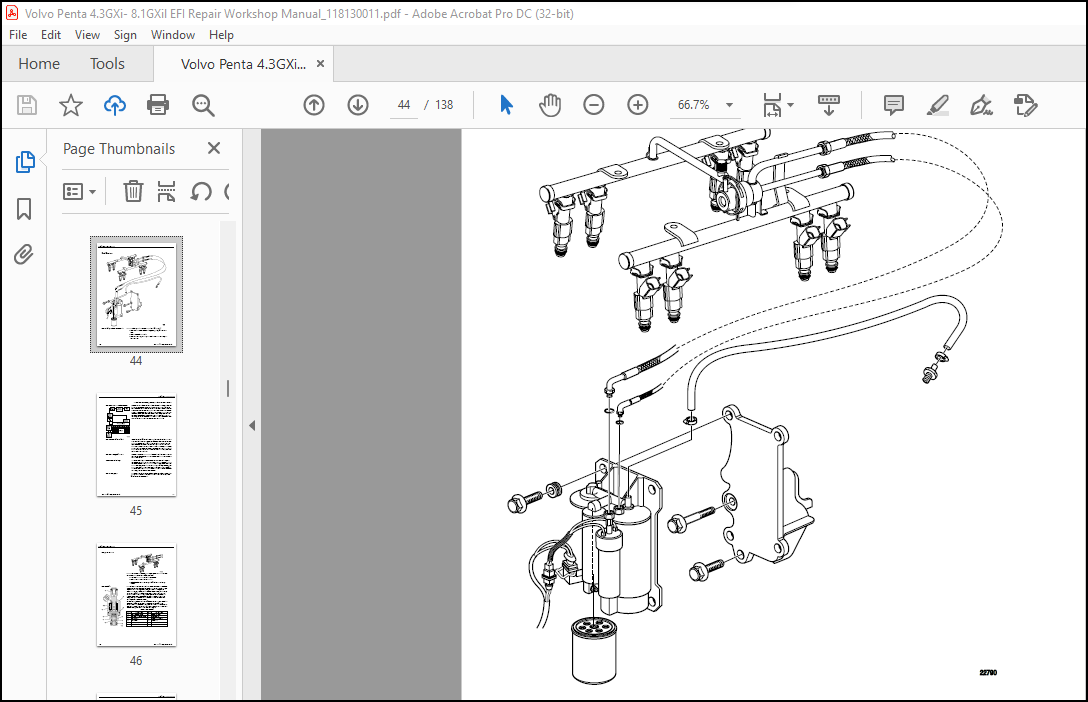The image size is (1088, 702).
Task: Click the Edit and share page icon
Action: coord(1025,105)
